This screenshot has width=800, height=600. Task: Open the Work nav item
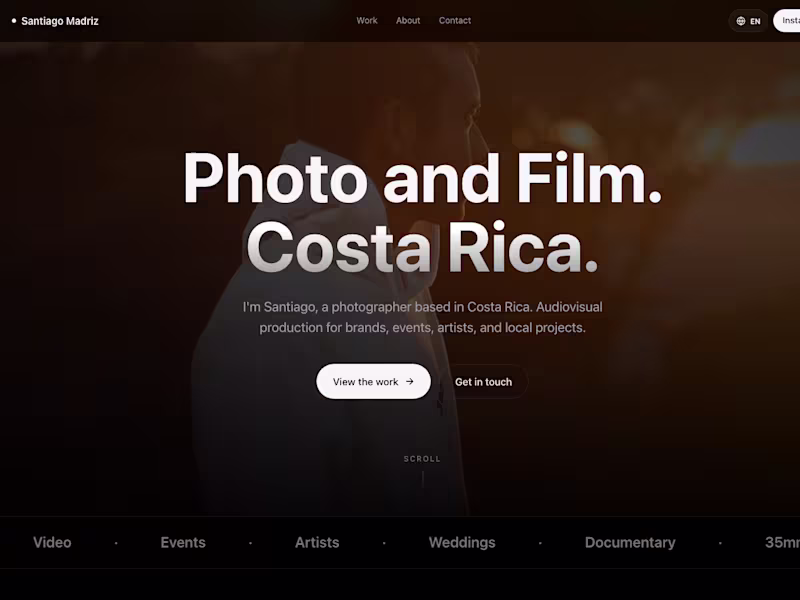pyautogui.click(x=367, y=20)
